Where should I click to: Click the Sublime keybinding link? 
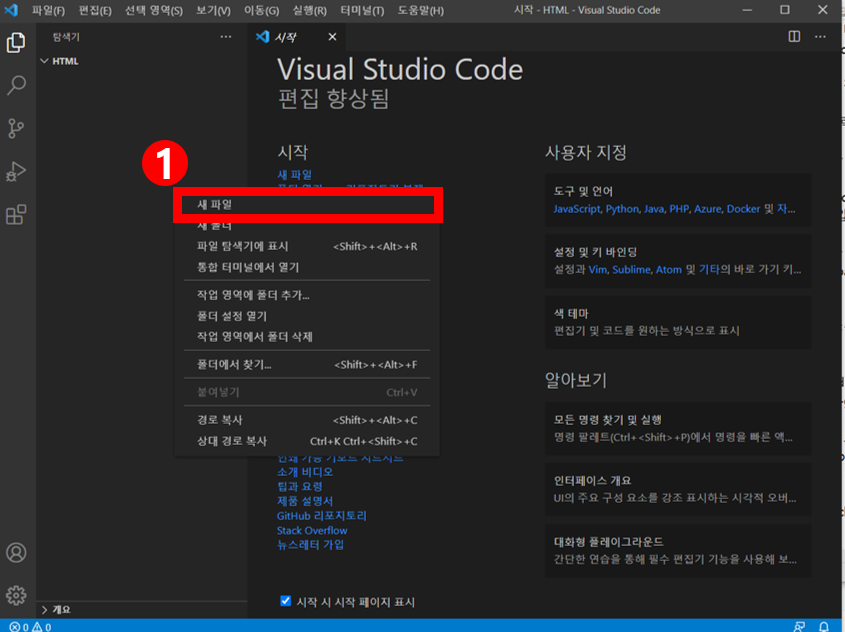(631, 270)
